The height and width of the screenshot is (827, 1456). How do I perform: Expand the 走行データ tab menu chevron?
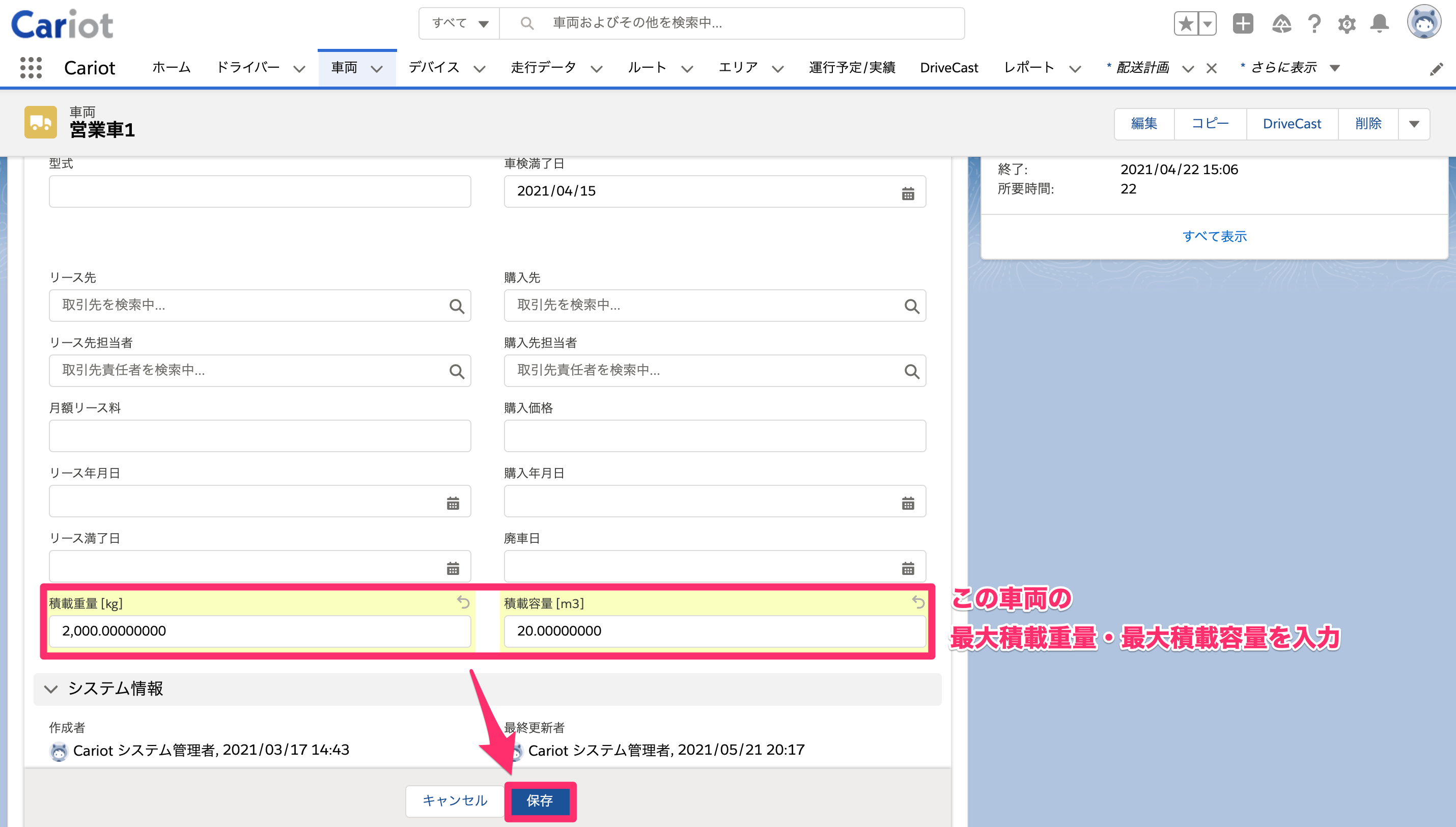596,69
